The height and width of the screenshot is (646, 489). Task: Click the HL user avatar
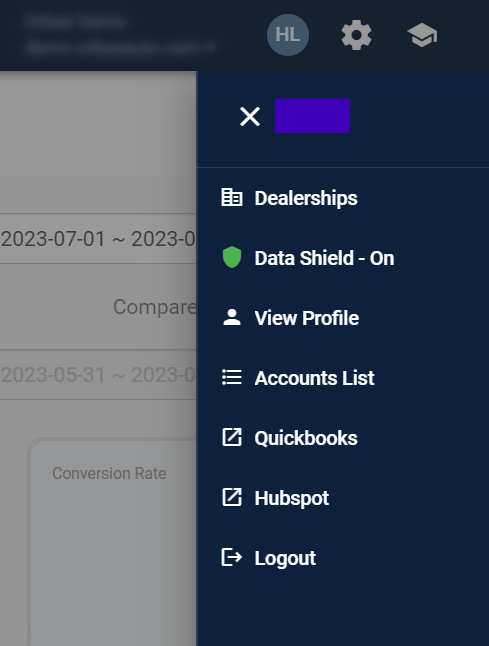click(288, 35)
